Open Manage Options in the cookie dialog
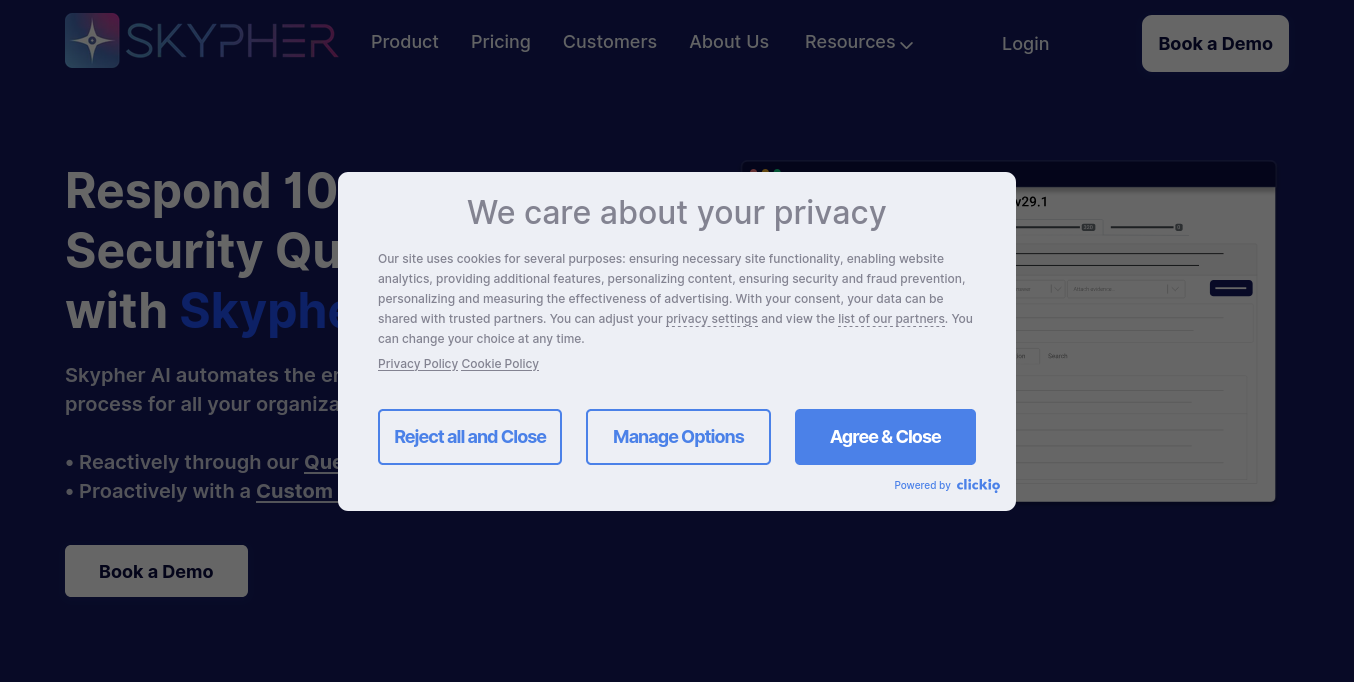 click(678, 437)
